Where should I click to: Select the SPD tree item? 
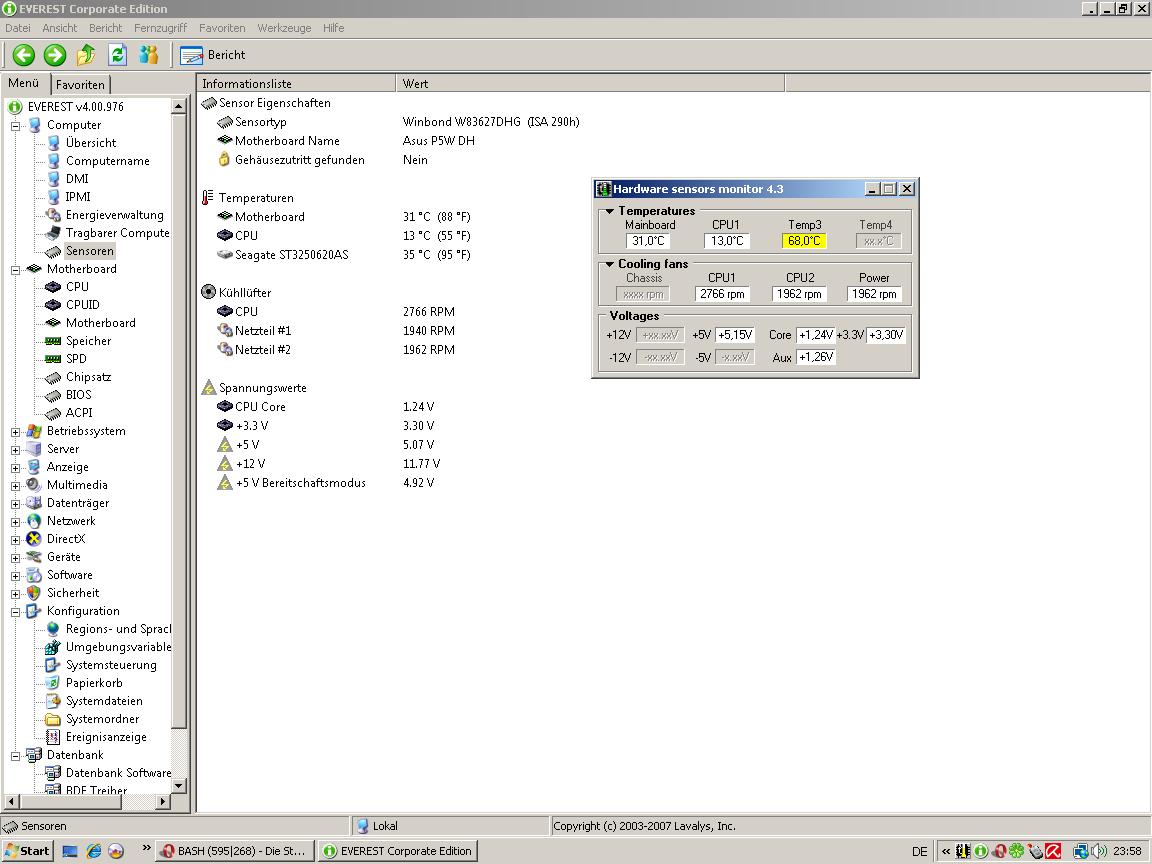(x=76, y=359)
